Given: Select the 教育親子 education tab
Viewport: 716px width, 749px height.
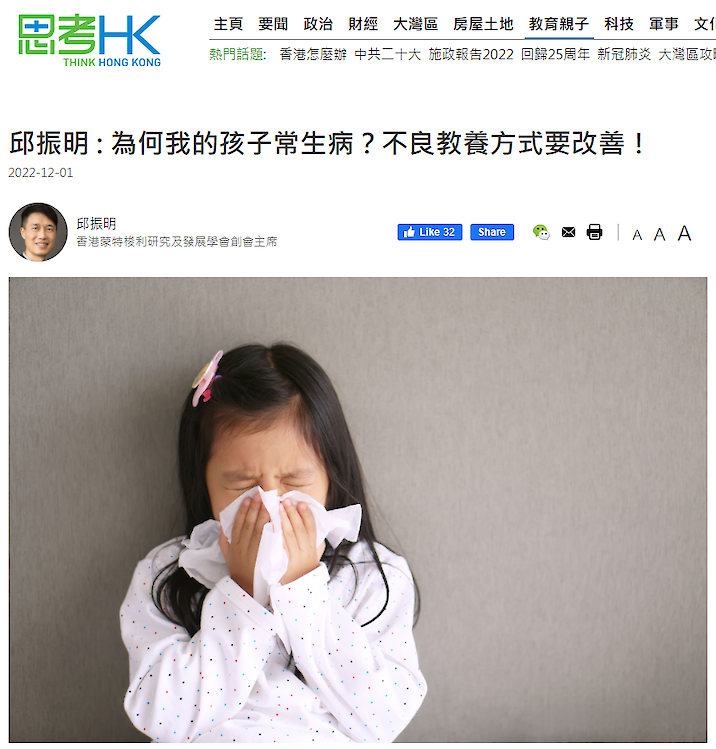Looking at the screenshot, I should tap(559, 24).
